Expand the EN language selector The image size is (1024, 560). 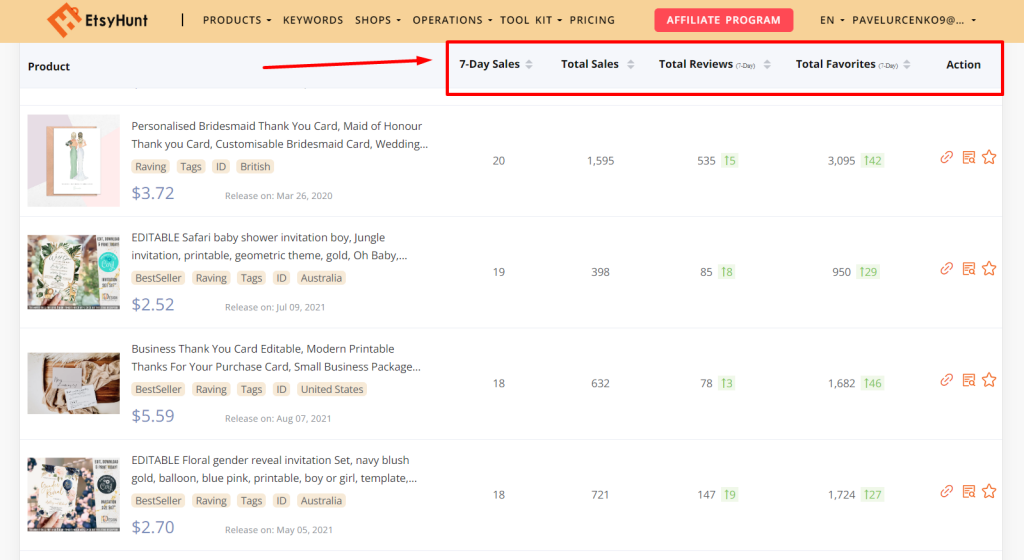tap(831, 20)
